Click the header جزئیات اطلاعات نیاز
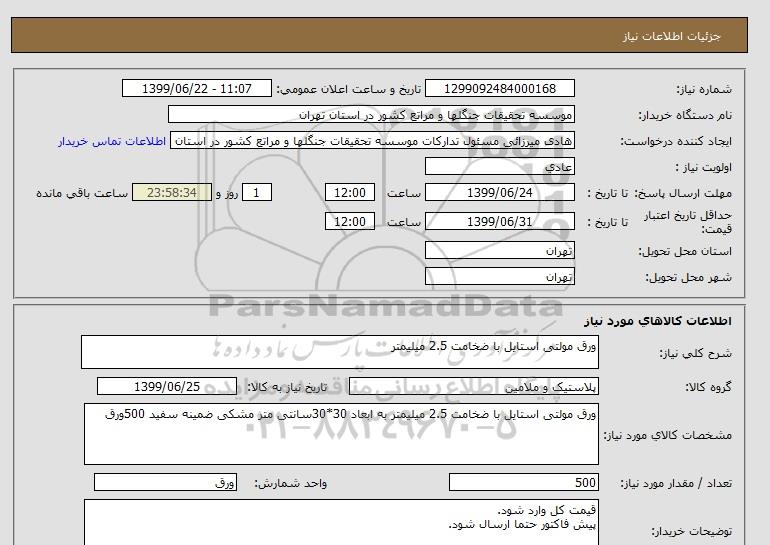 672,36
